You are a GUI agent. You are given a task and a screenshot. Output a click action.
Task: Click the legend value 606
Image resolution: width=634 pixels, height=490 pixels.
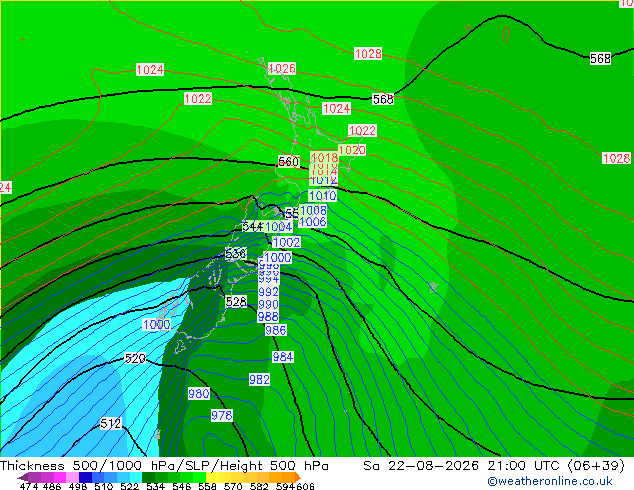pyautogui.click(x=305, y=486)
